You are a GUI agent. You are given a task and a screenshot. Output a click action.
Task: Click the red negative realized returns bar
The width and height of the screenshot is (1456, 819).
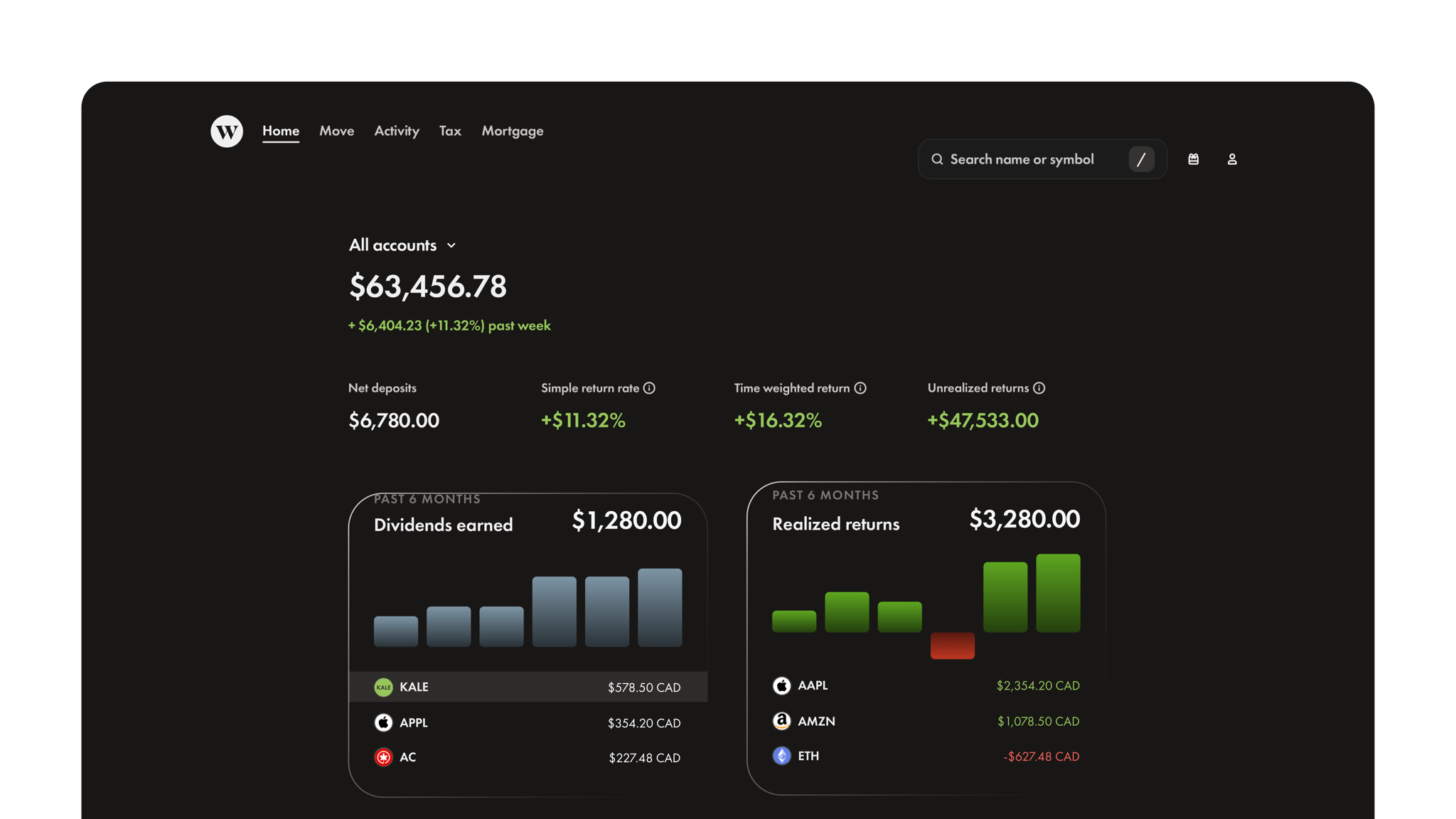coord(952,646)
